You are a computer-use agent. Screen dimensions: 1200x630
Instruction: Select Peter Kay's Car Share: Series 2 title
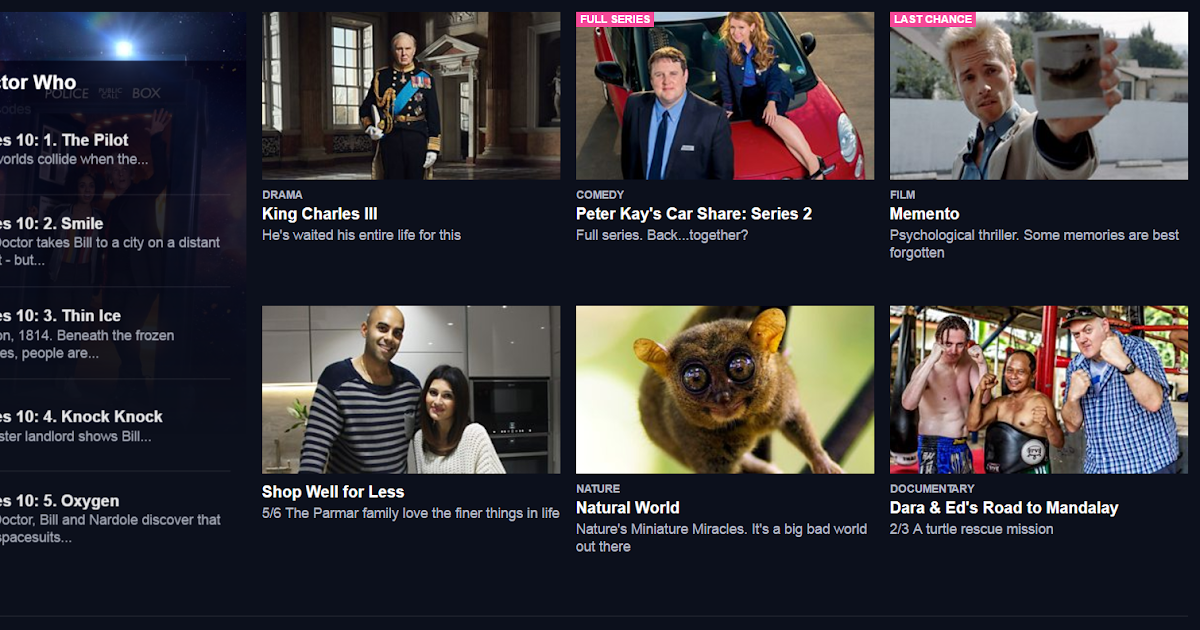tap(694, 214)
